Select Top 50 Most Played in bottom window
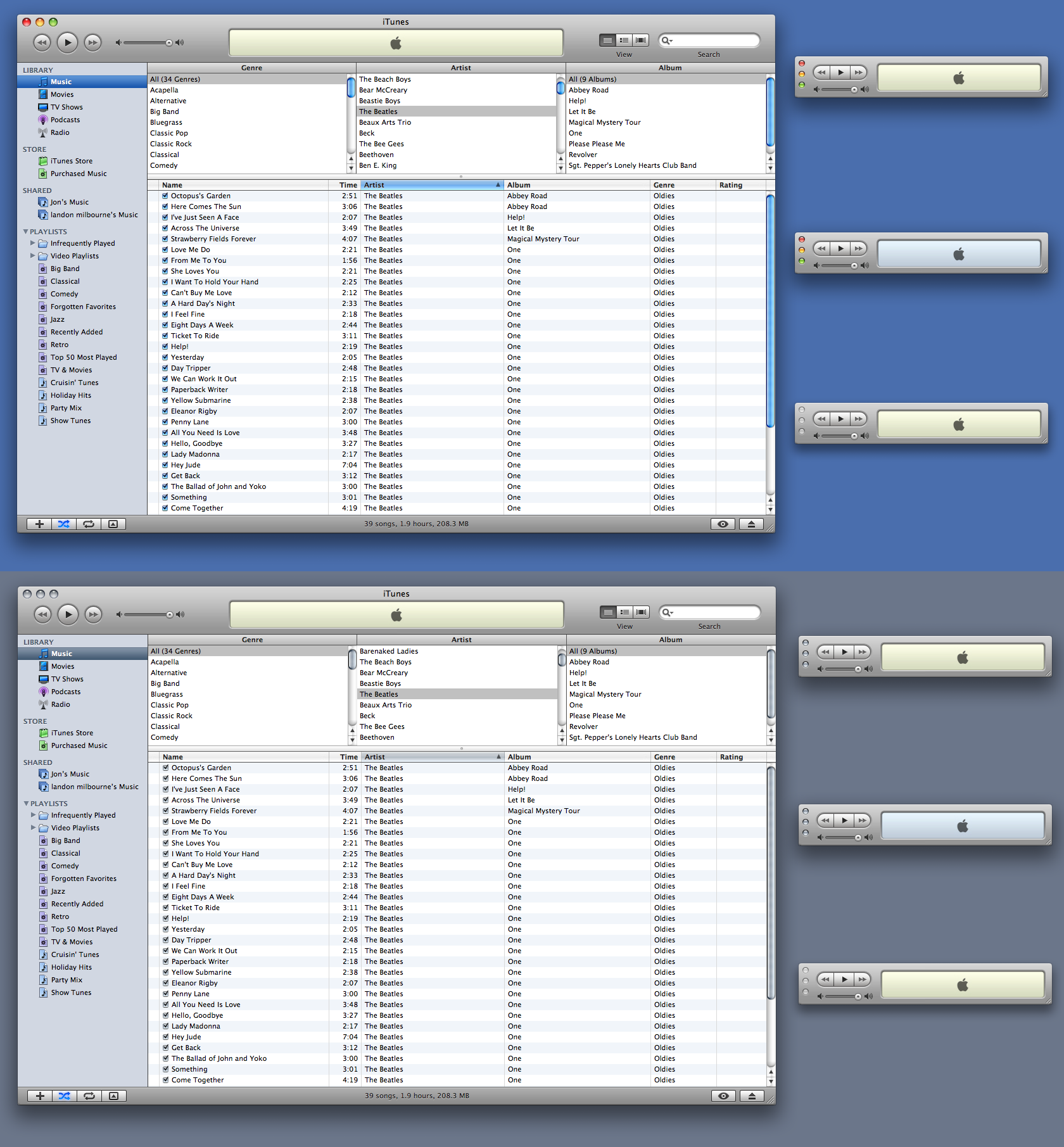Viewport: 1064px width, 1147px height. tap(84, 929)
